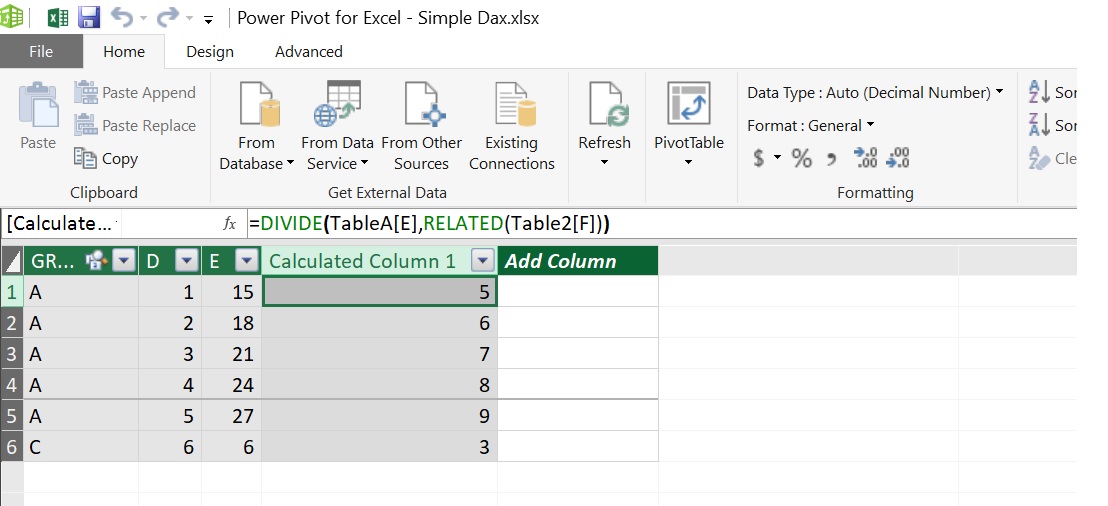Open From Data Service import menu
Image resolution: width=1108 pixels, height=506 pixels.
[x=337, y=126]
